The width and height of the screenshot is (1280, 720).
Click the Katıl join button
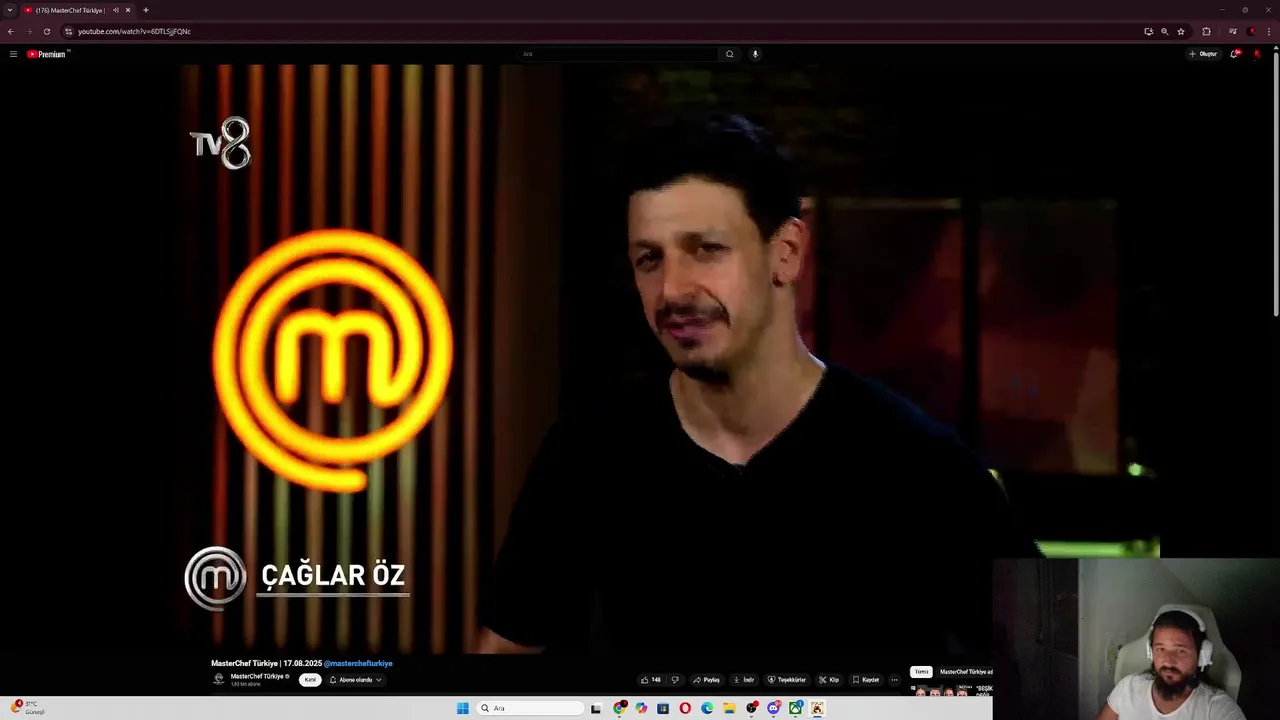click(310, 680)
